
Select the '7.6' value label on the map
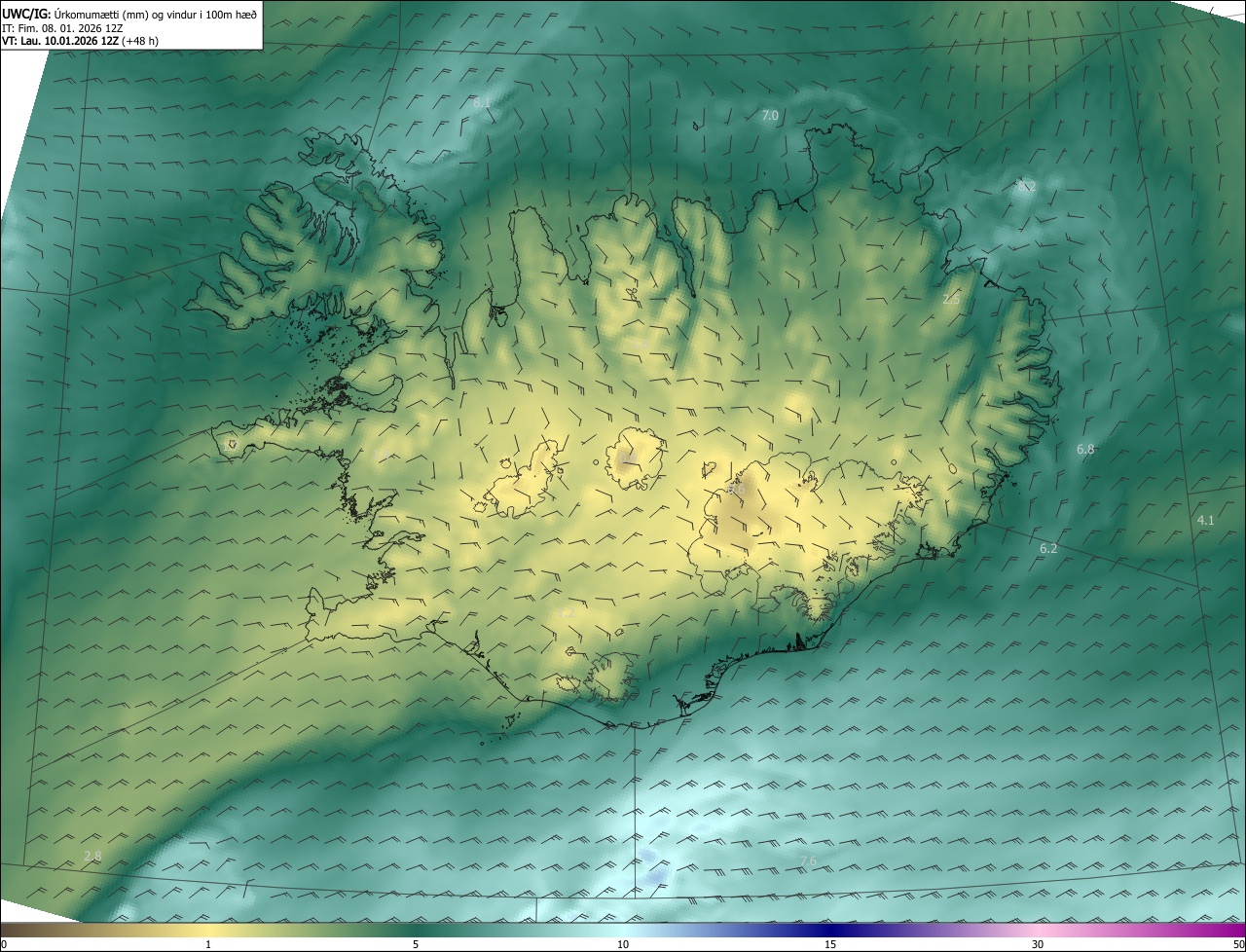[x=808, y=861]
